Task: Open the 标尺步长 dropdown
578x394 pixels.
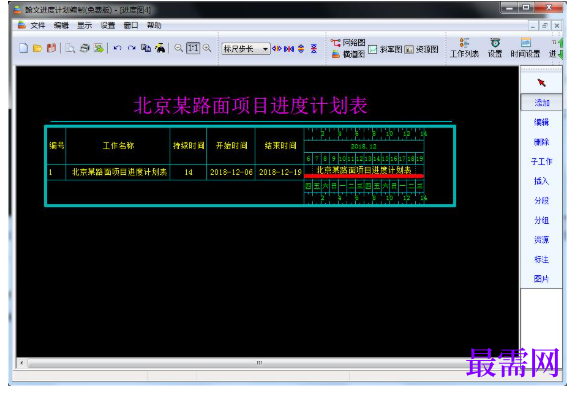Action: 246,49
